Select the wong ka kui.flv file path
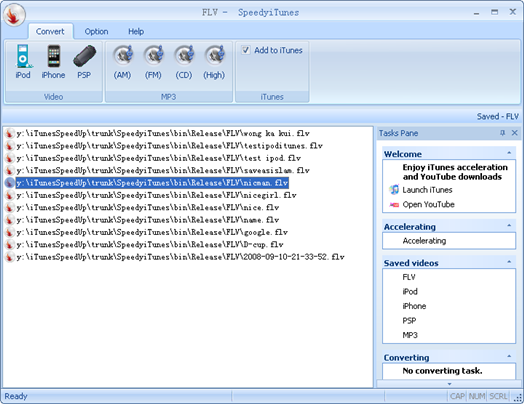This screenshot has width=524, height=404. click(163, 134)
